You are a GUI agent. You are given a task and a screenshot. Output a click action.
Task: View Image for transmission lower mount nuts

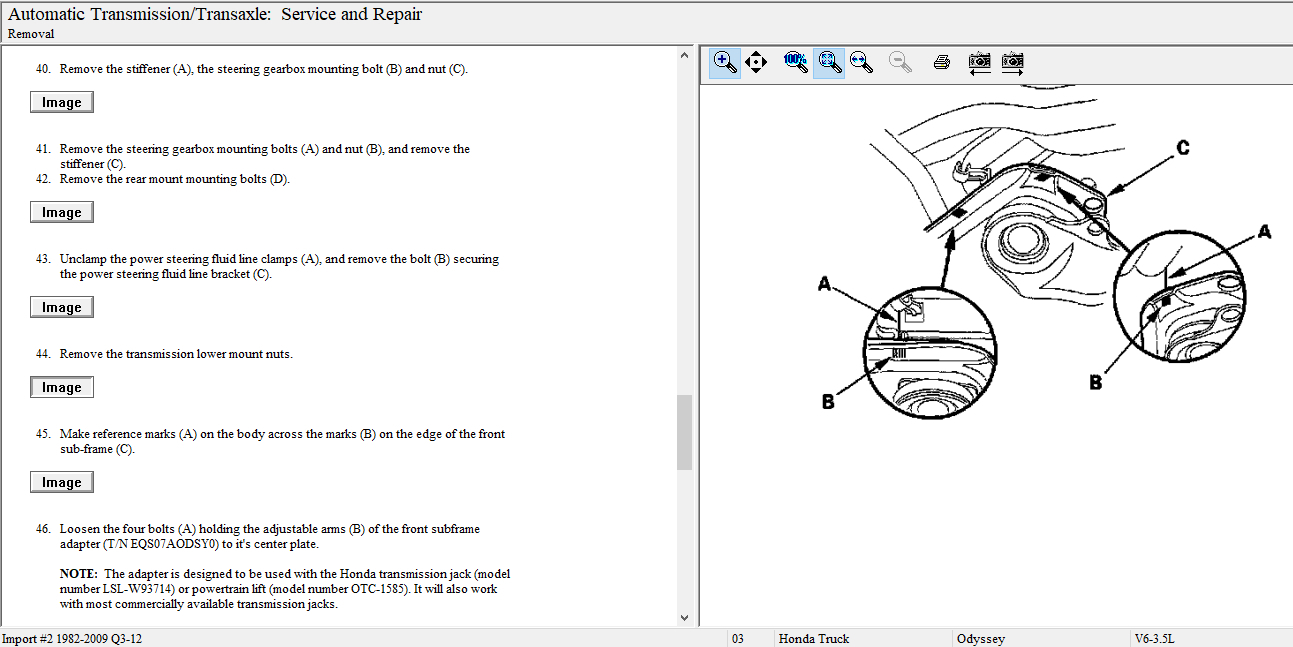tap(62, 387)
